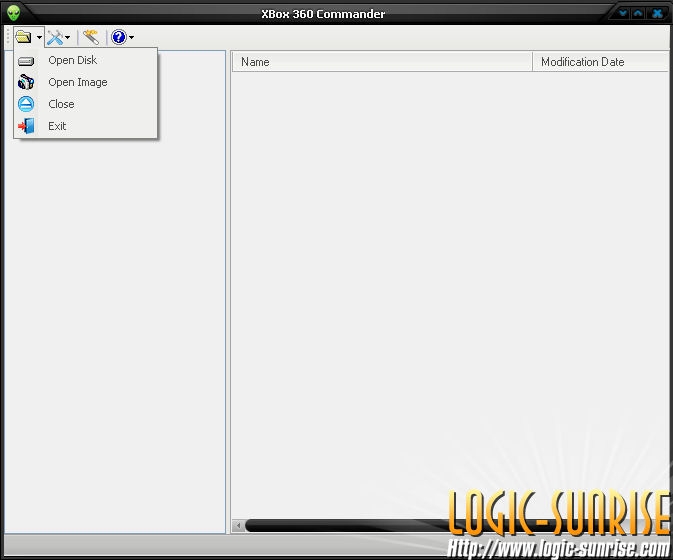Click the blue eject icon beside Close
Image resolution: width=673 pixels, height=560 pixels.
[x=26, y=104]
